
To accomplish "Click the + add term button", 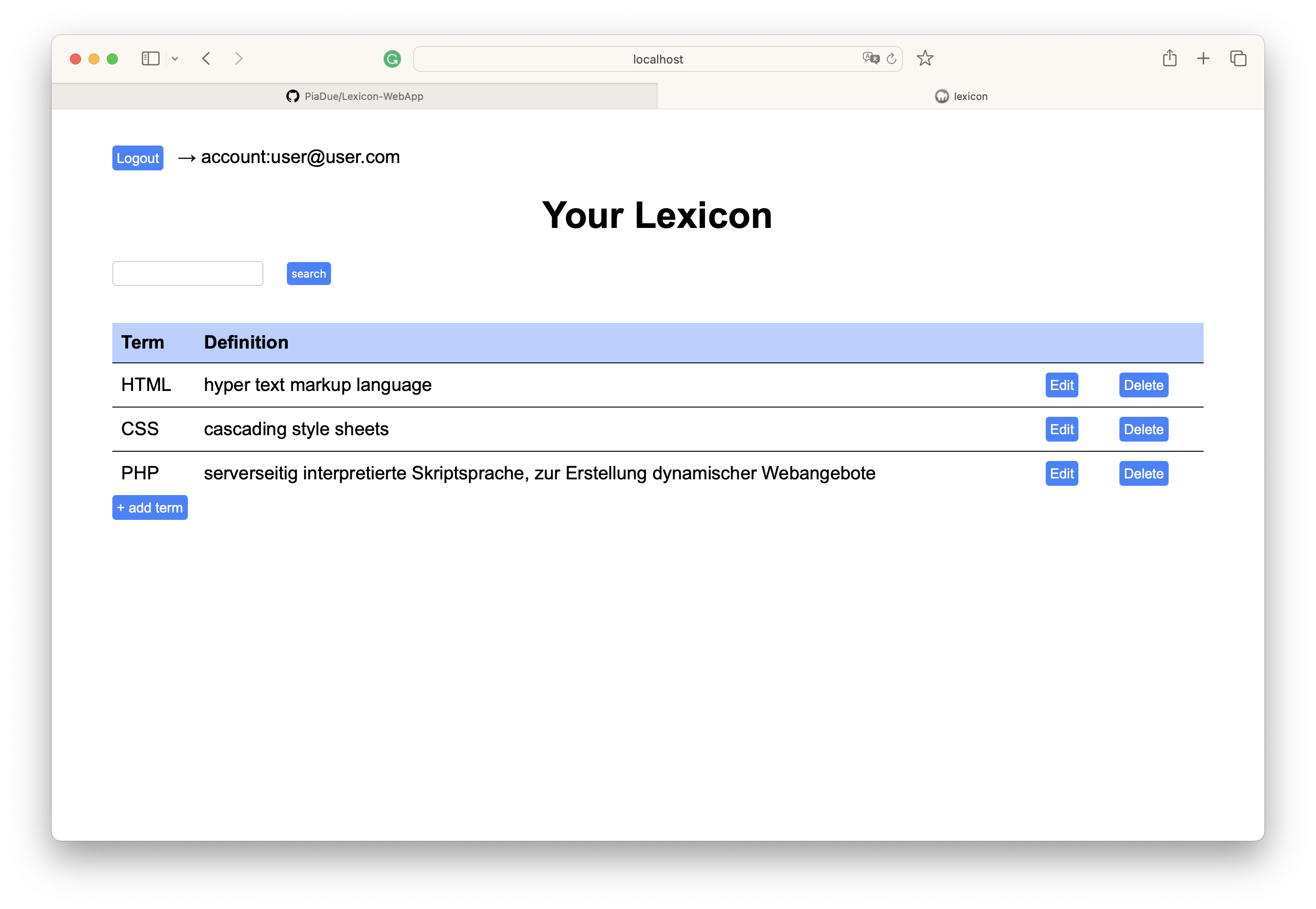I will tap(150, 507).
